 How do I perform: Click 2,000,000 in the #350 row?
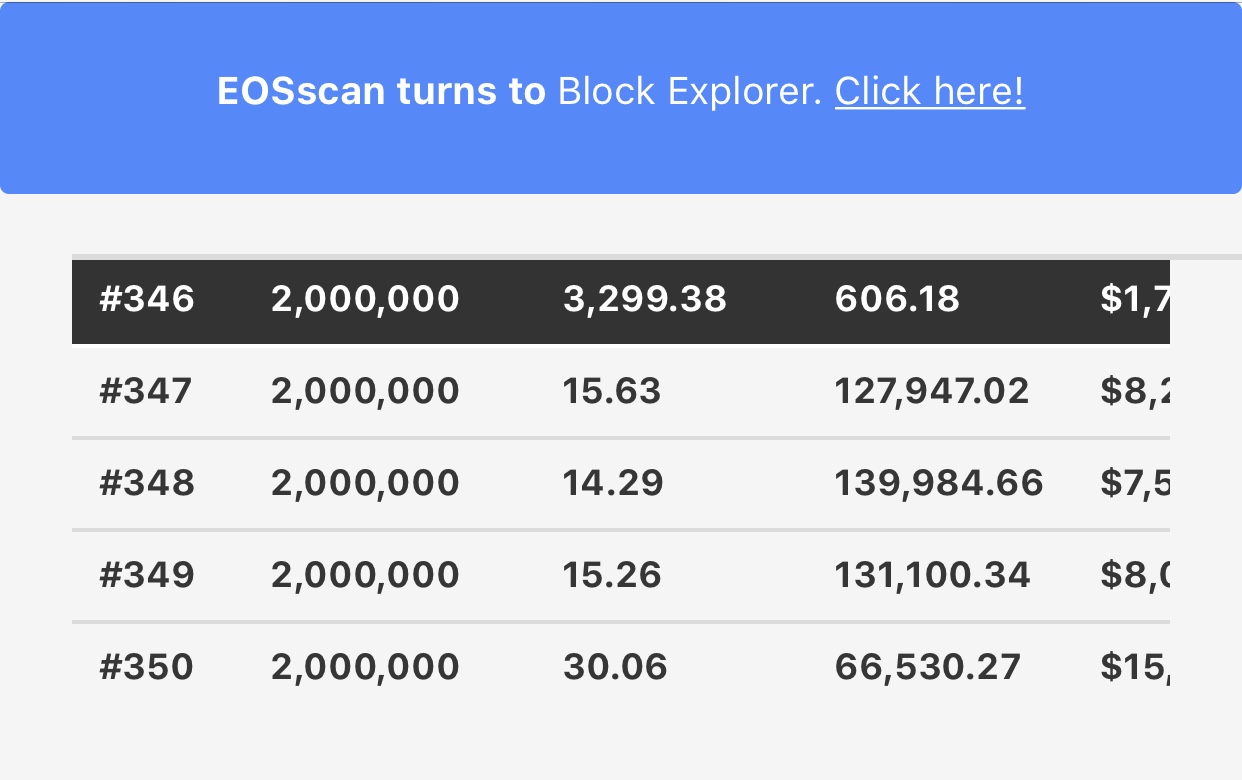(365, 667)
